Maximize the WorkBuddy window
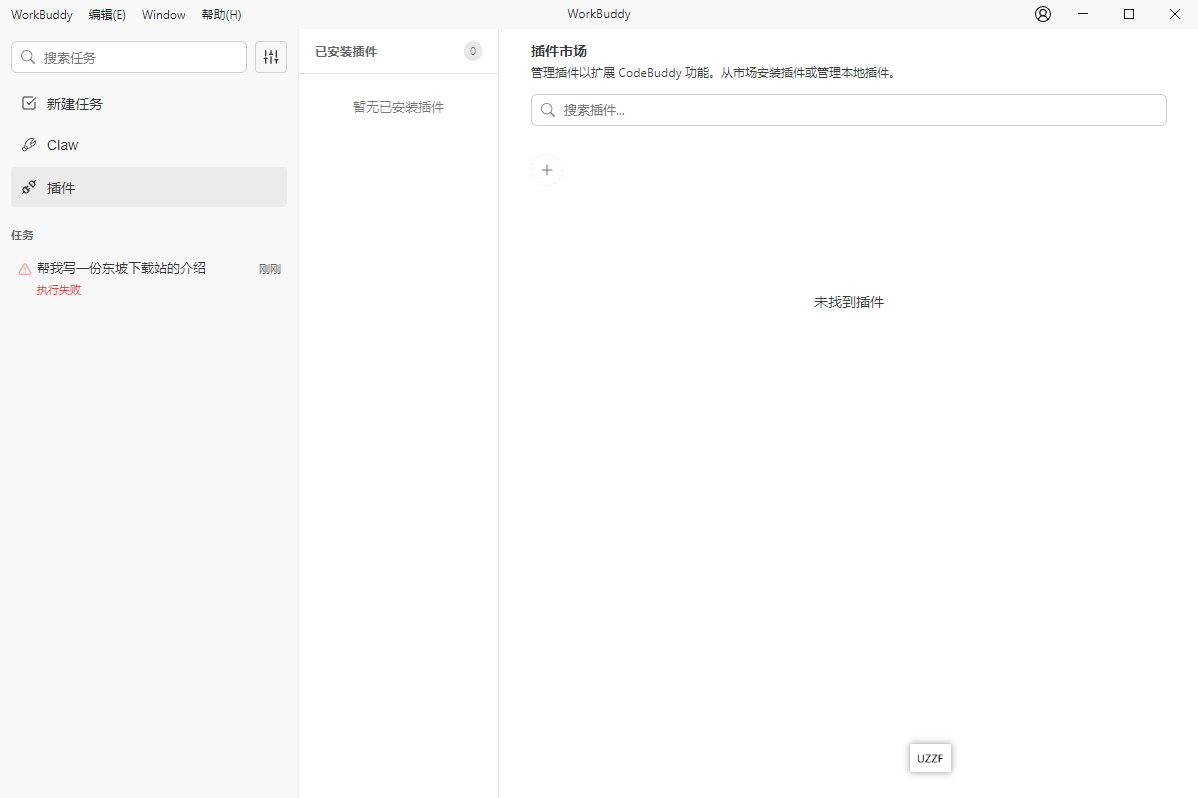Screen dimensions: 1198x798 coord(1129,14)
